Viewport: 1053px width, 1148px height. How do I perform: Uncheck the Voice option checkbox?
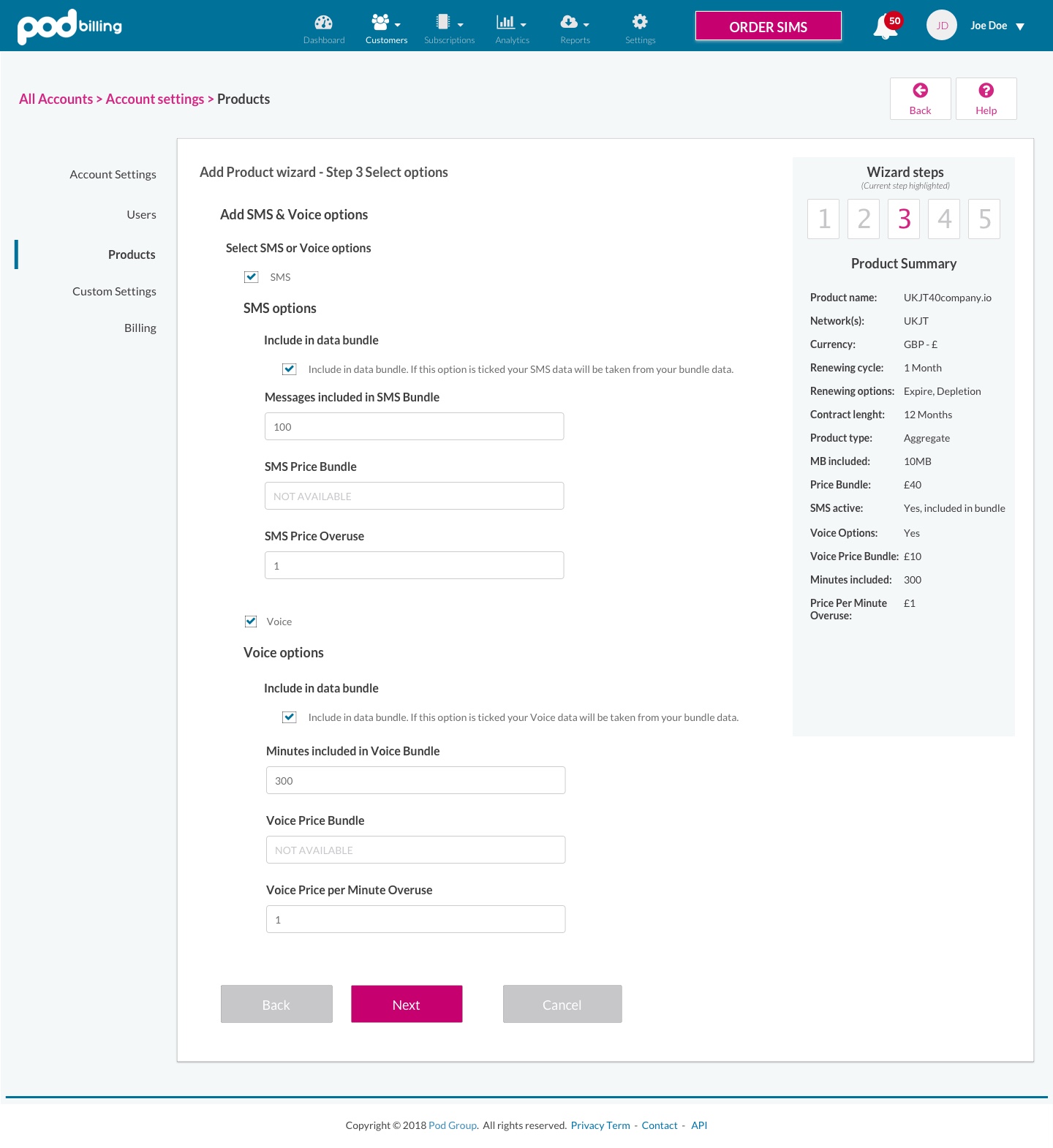point(251,622)
